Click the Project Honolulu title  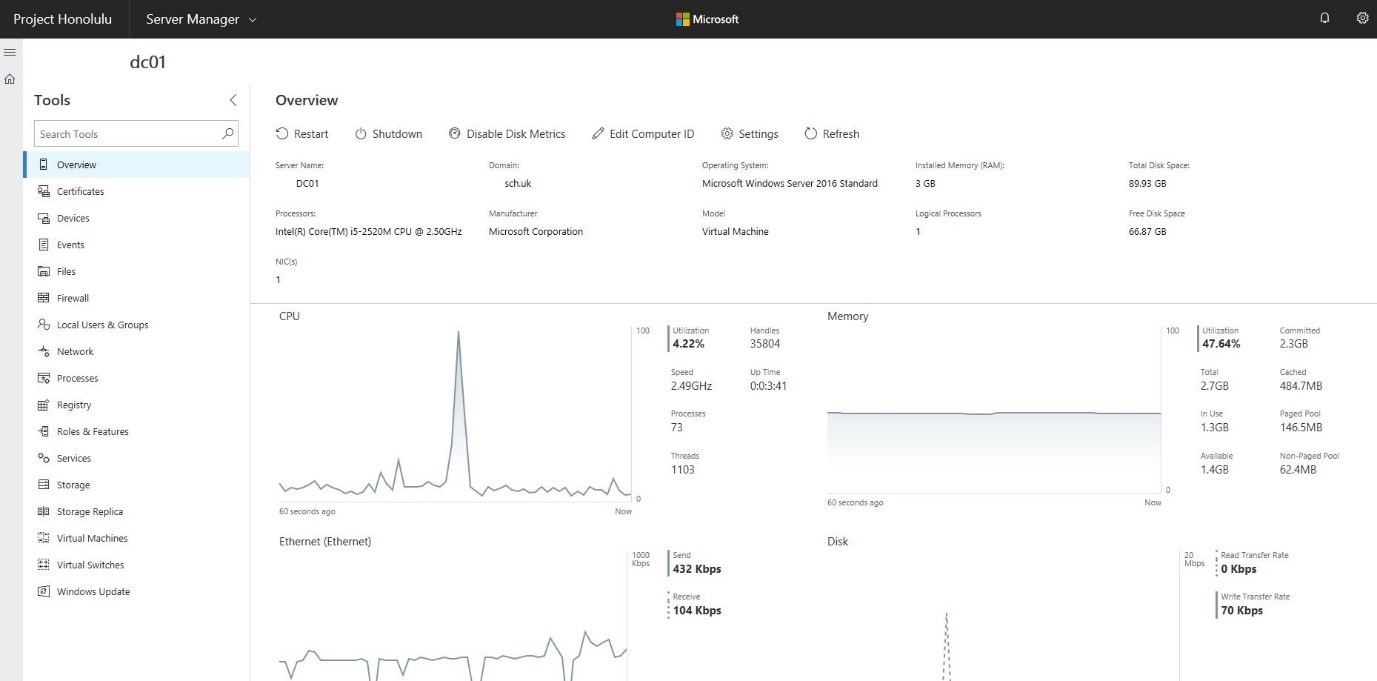point(62,19)
